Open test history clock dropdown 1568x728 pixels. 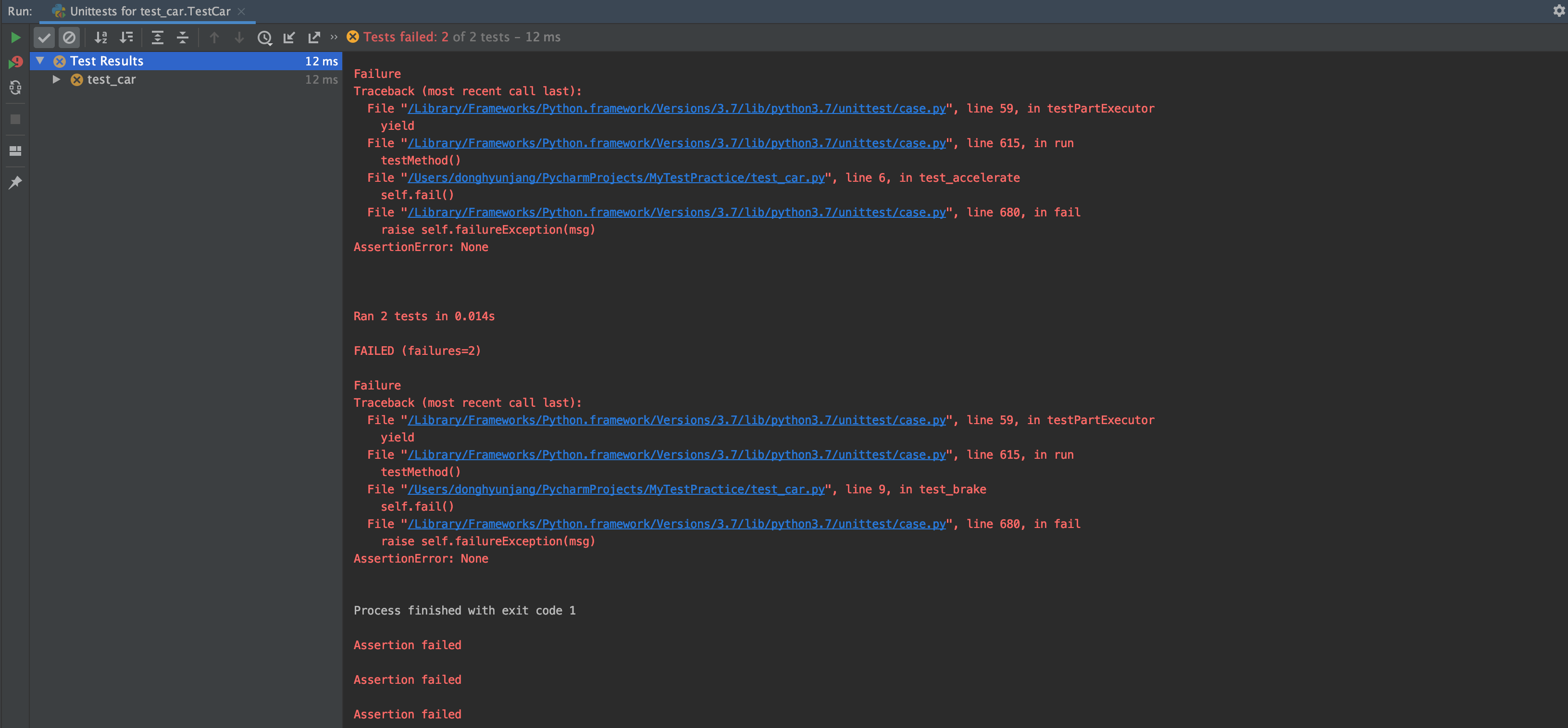click(x=264, y=38)
